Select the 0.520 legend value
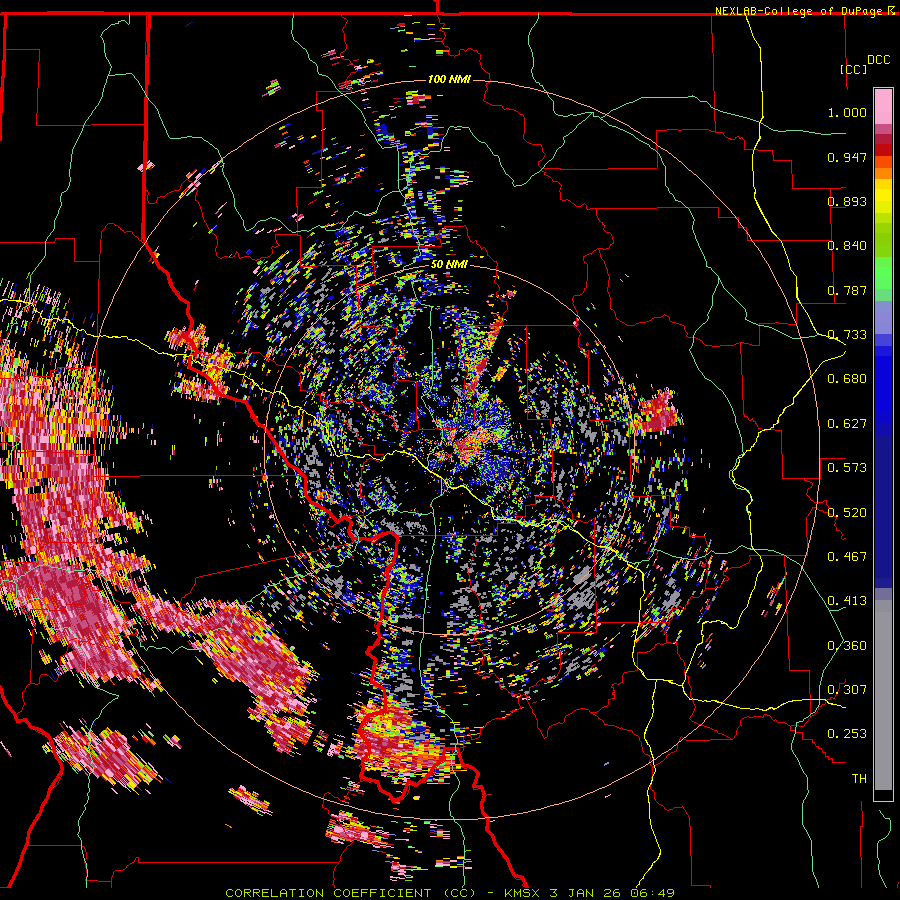Screen dimensions: 900x900 pos(847,513)
